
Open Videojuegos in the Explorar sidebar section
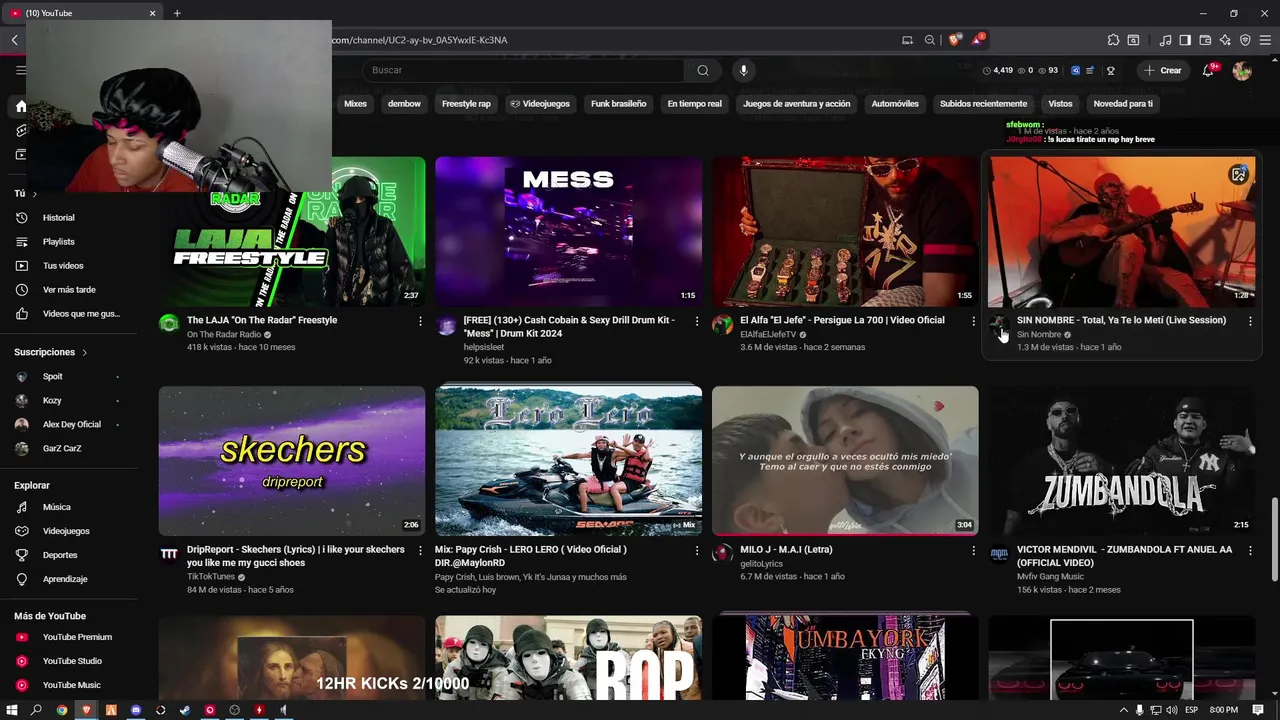pos(67,531)
